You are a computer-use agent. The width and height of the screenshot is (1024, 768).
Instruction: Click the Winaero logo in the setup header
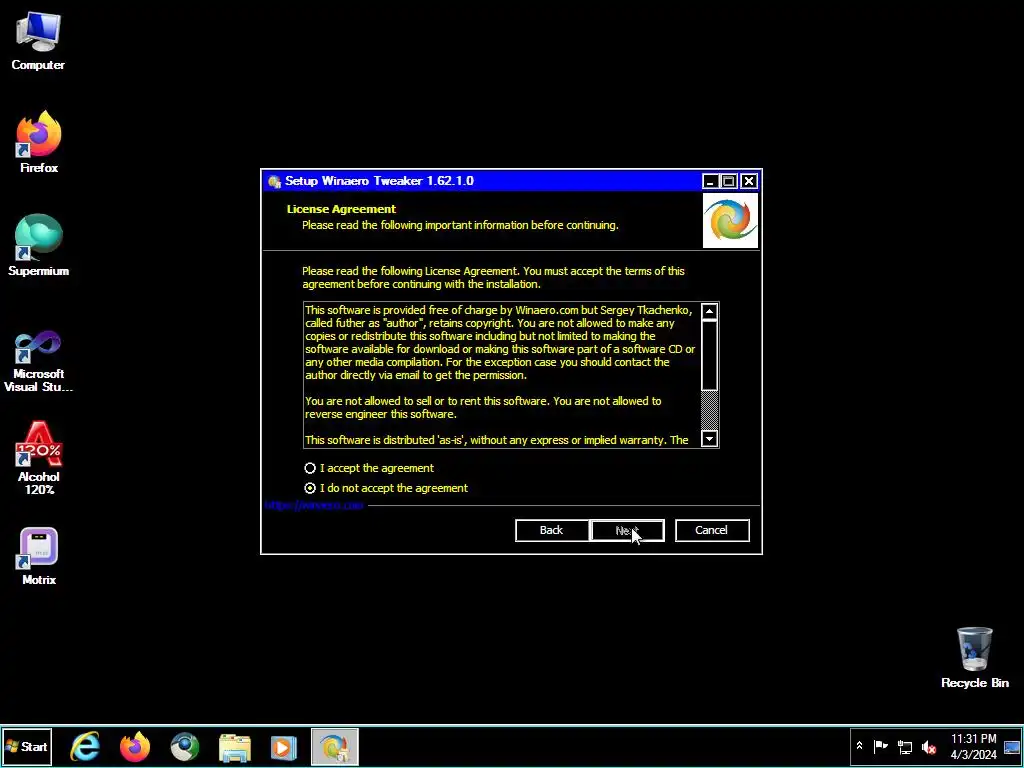(x=730, y=220)
